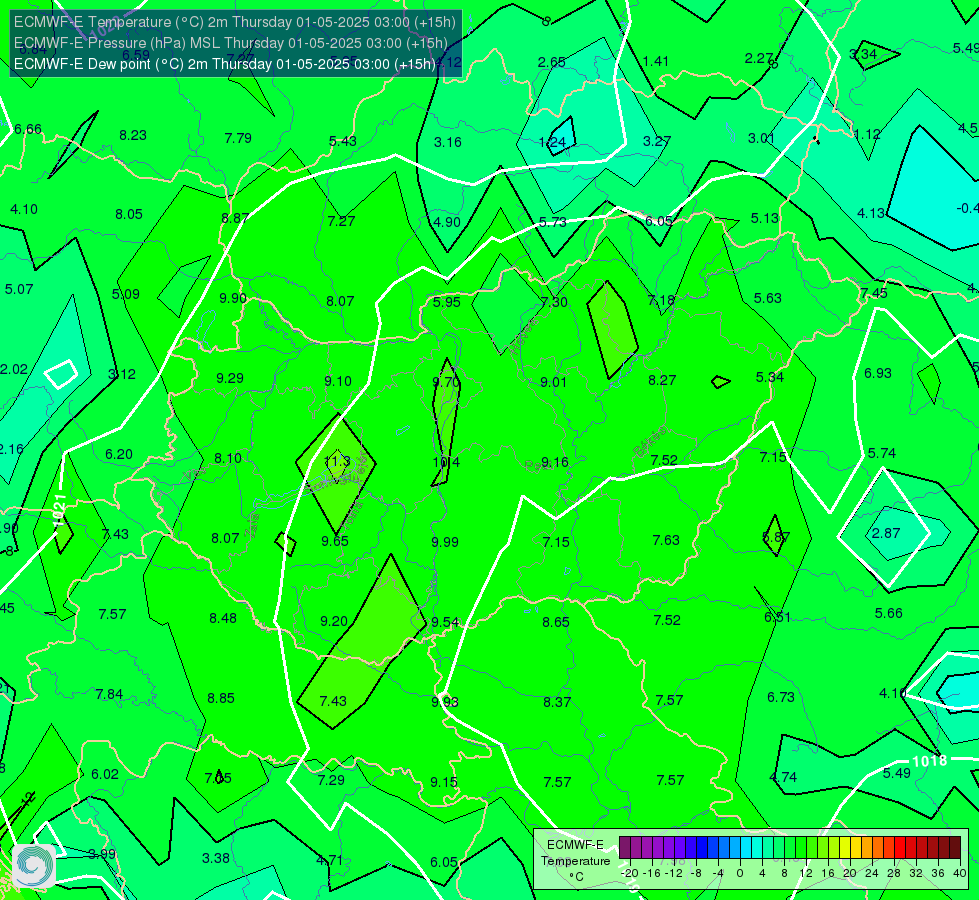Select the ECMWF-E Dew point 2m layer label
The image size is (979, 900).
(225, 64)
